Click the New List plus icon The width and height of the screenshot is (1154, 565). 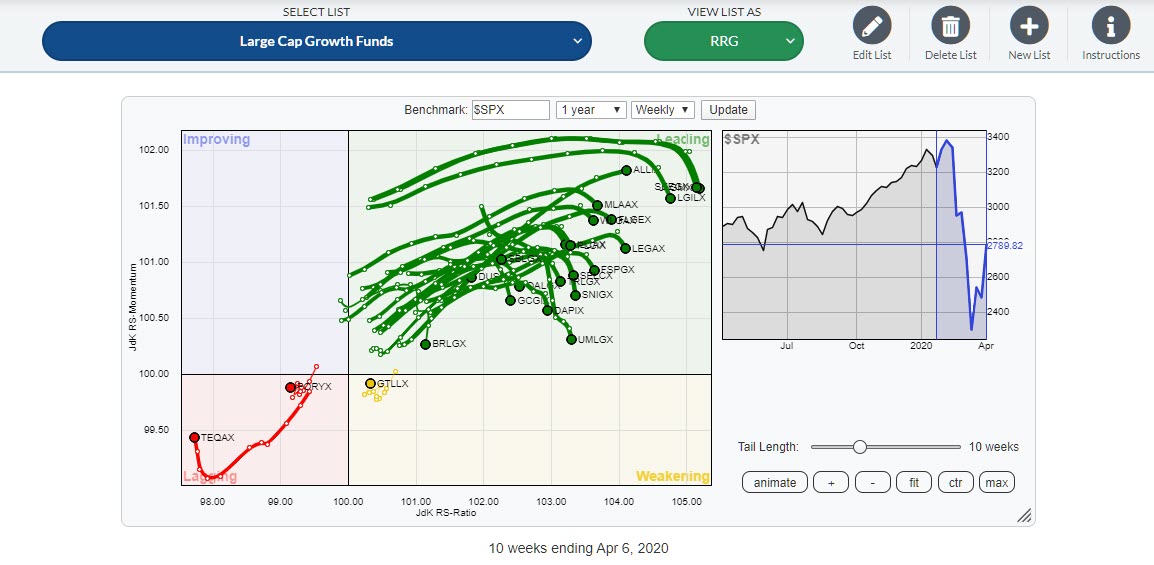click(1029, 25)
